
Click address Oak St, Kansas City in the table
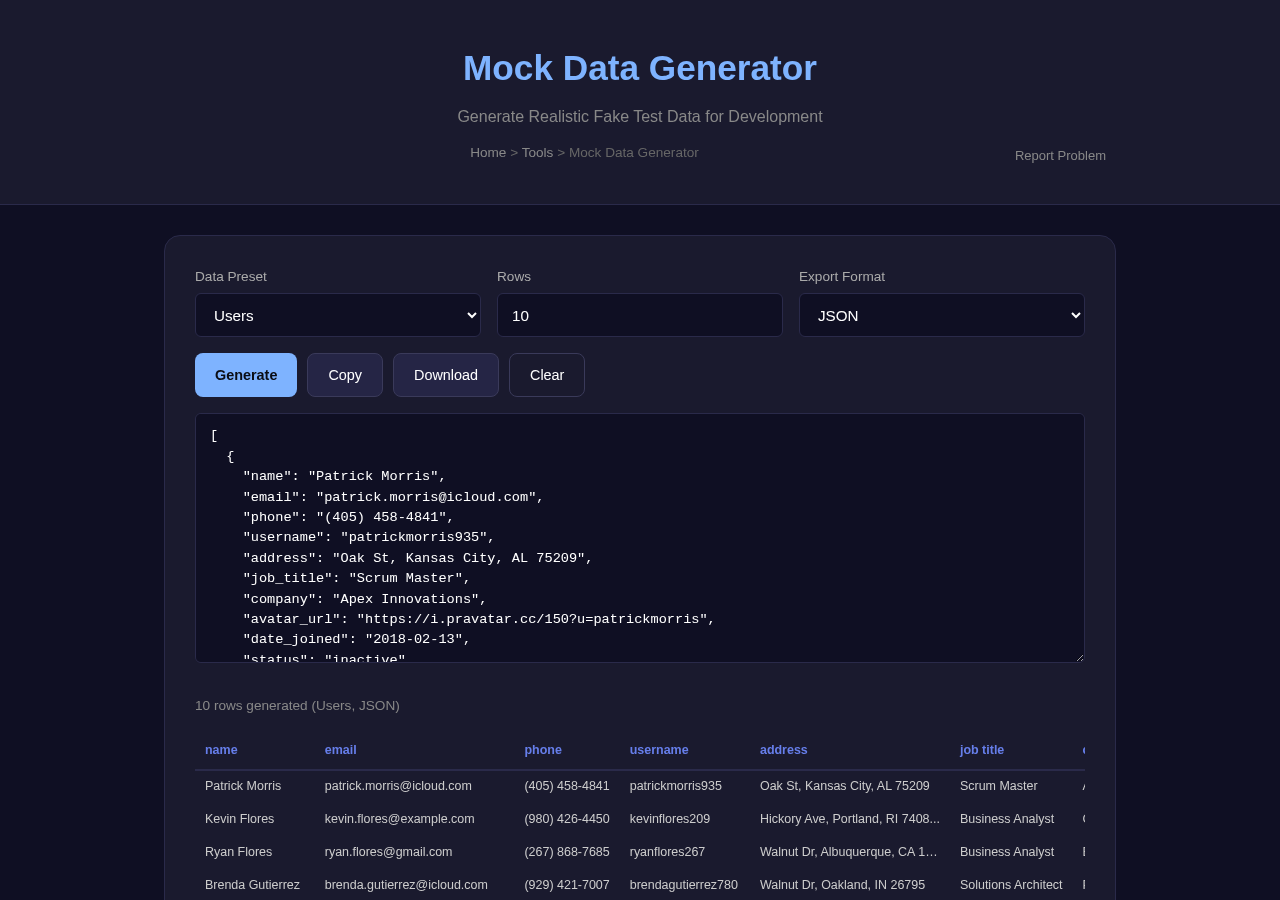845,786
